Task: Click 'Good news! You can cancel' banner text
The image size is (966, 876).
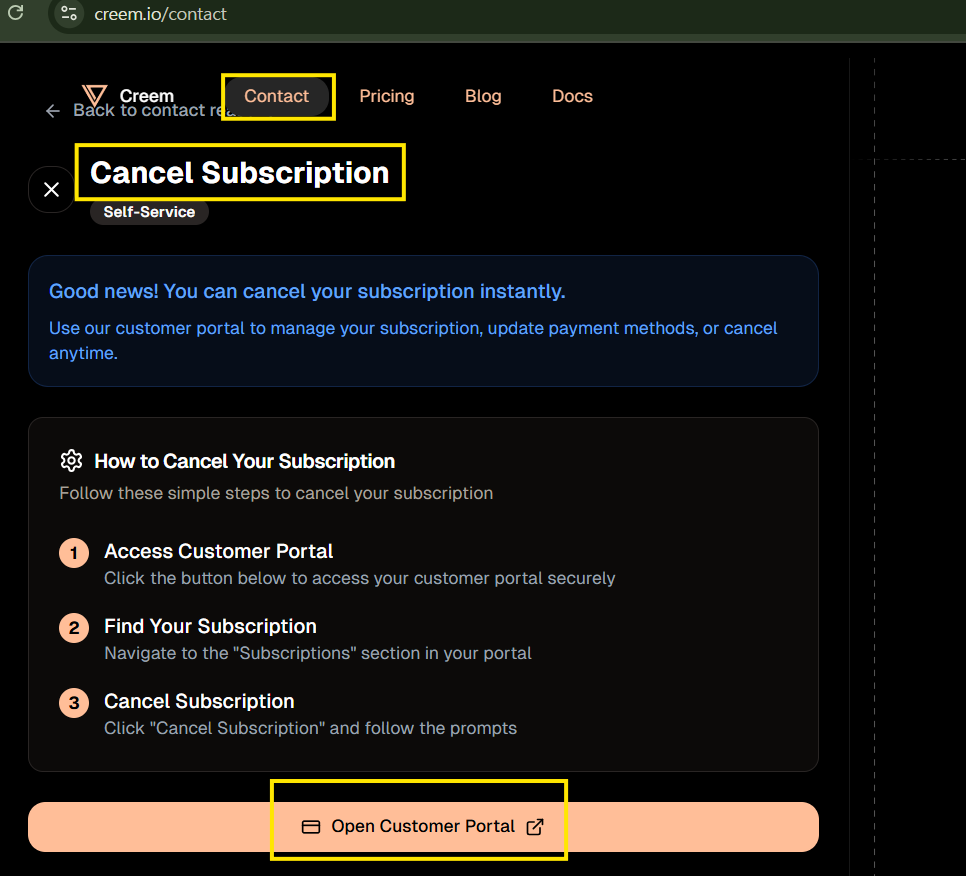Action: 307,291
